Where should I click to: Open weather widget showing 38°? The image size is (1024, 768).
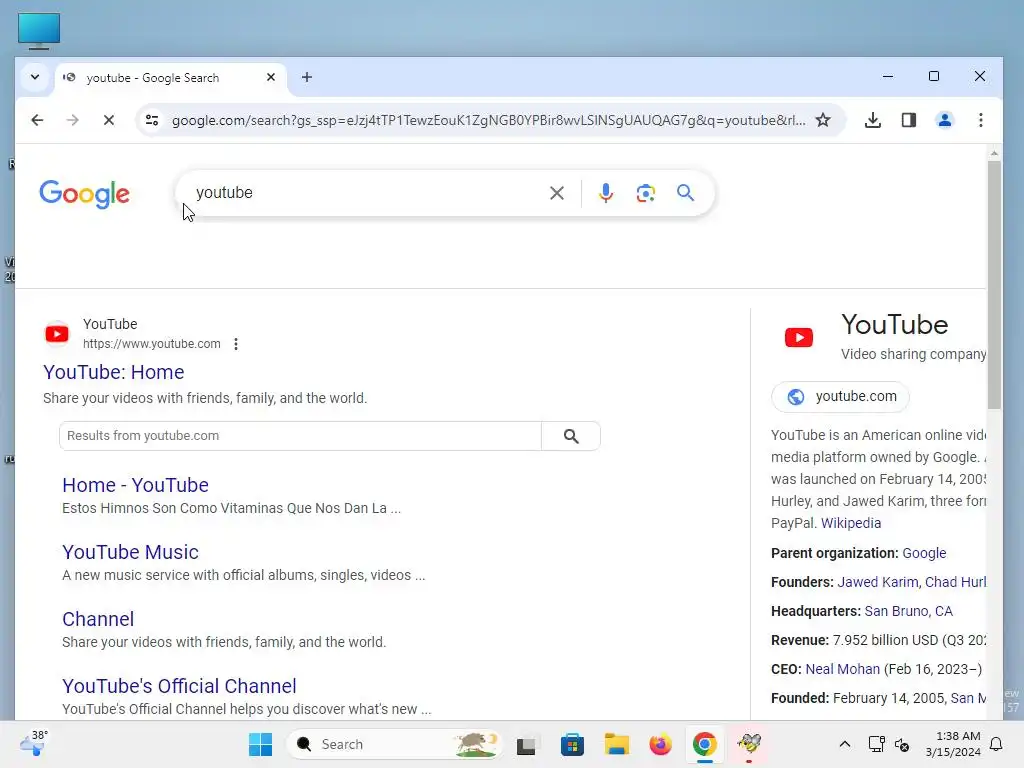coord(34,743)
